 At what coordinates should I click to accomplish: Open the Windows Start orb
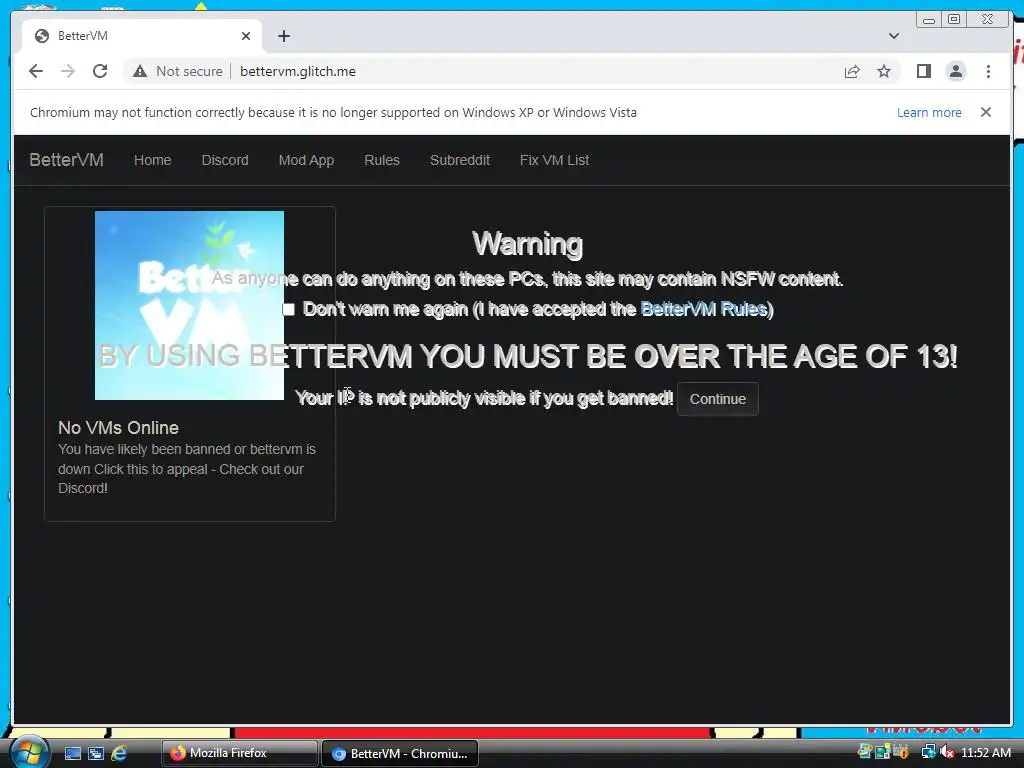pyautogui.click(x=29, y=752)
